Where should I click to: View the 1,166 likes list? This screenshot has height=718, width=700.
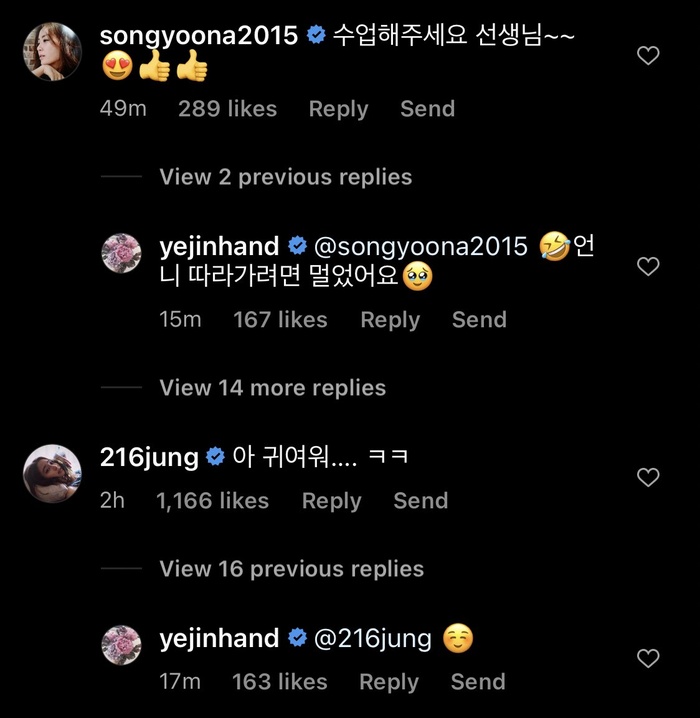[x=212, y=501]
